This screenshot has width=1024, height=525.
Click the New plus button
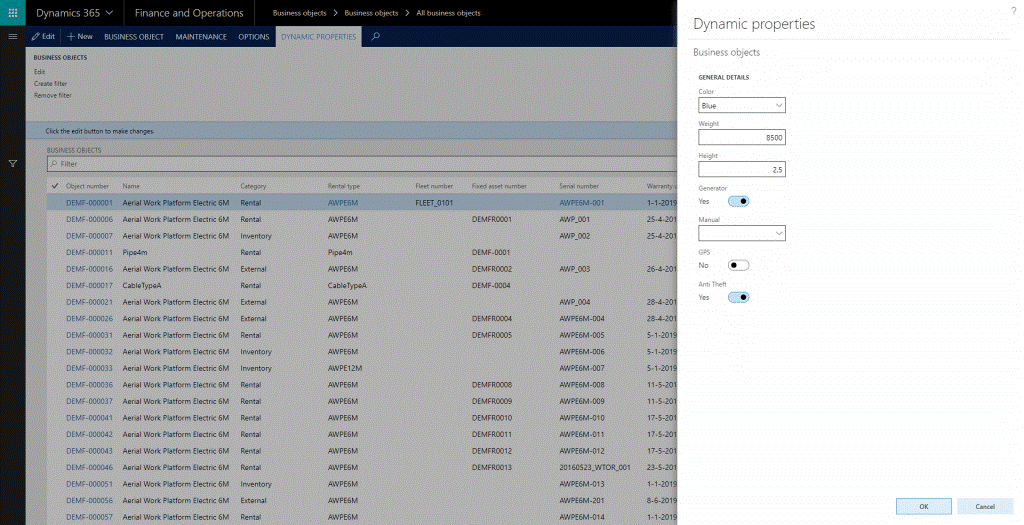pyautogui.click(x=80, y=37)
